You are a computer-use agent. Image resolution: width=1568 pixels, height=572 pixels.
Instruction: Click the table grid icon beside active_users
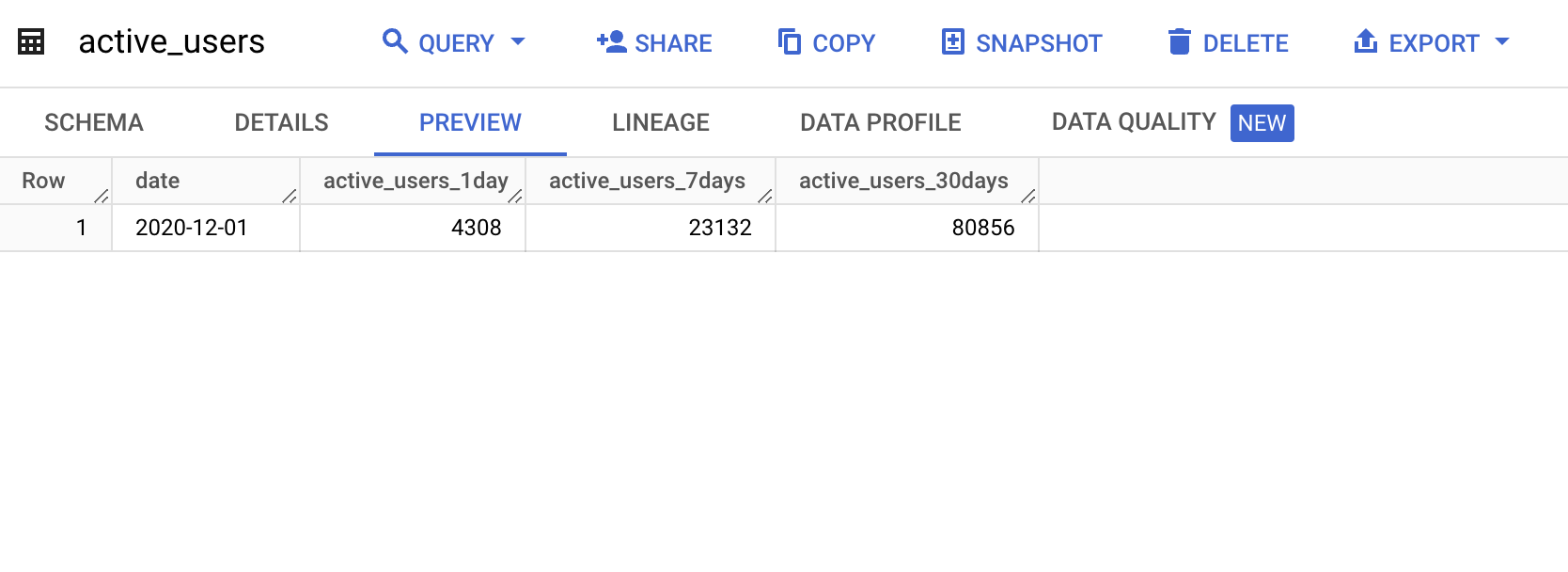31,42
